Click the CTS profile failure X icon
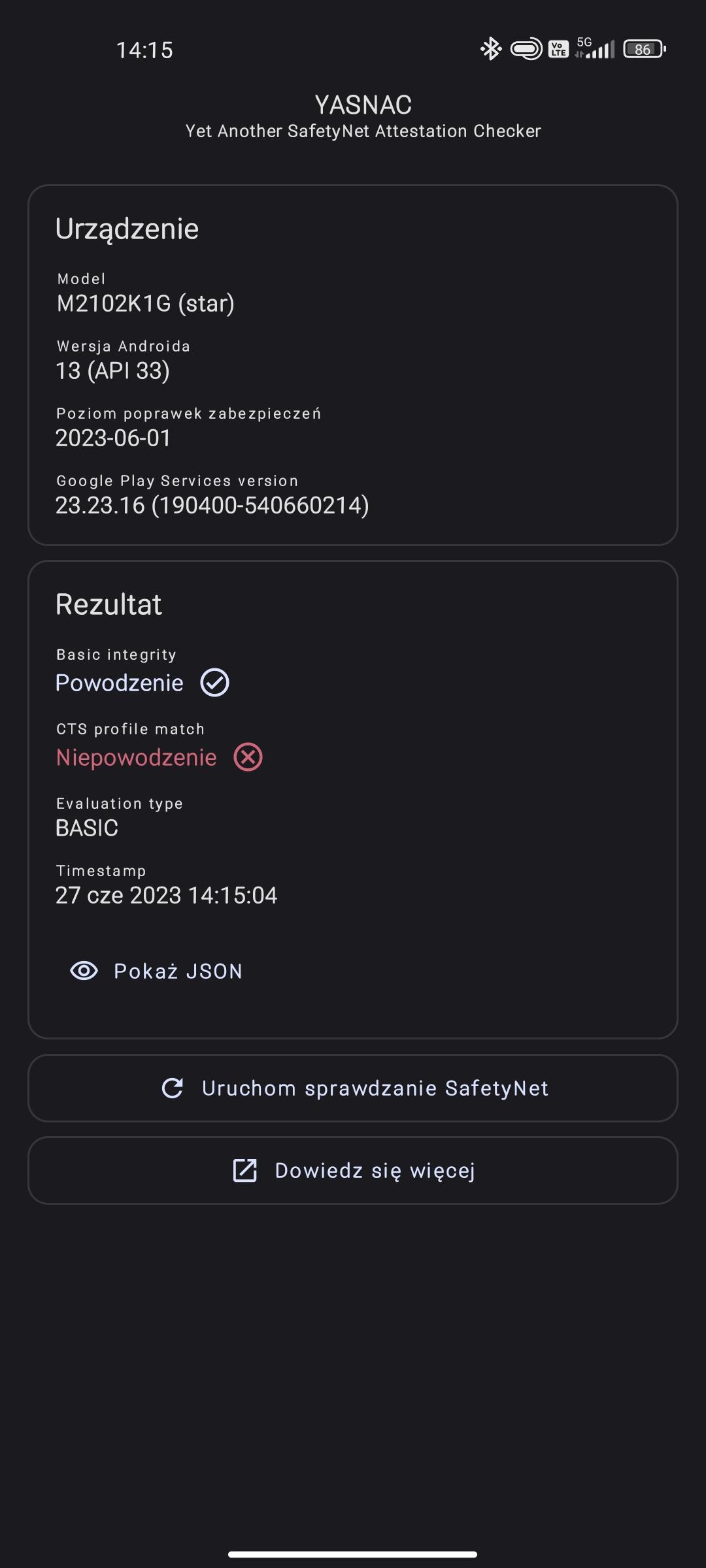706x1568 pixels. 248,757
